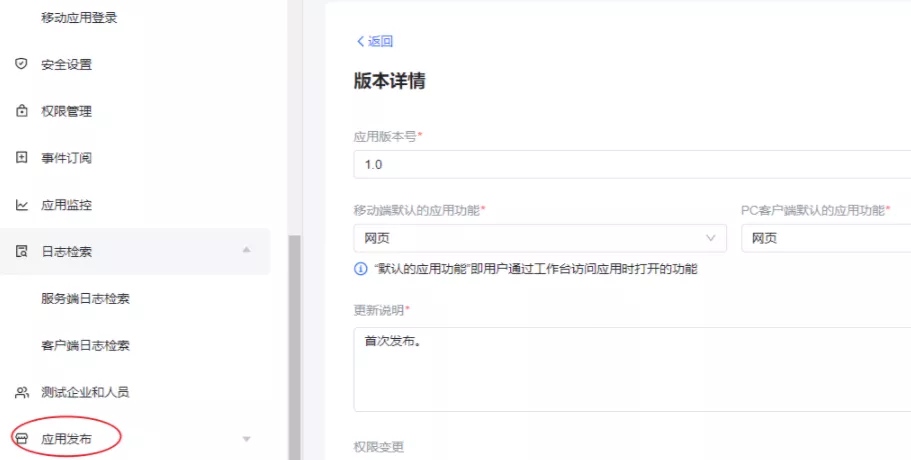Open 测试企业和人员 in the sidebar
911x460 pixels.
pyautogui.click(x=85, y=392)
